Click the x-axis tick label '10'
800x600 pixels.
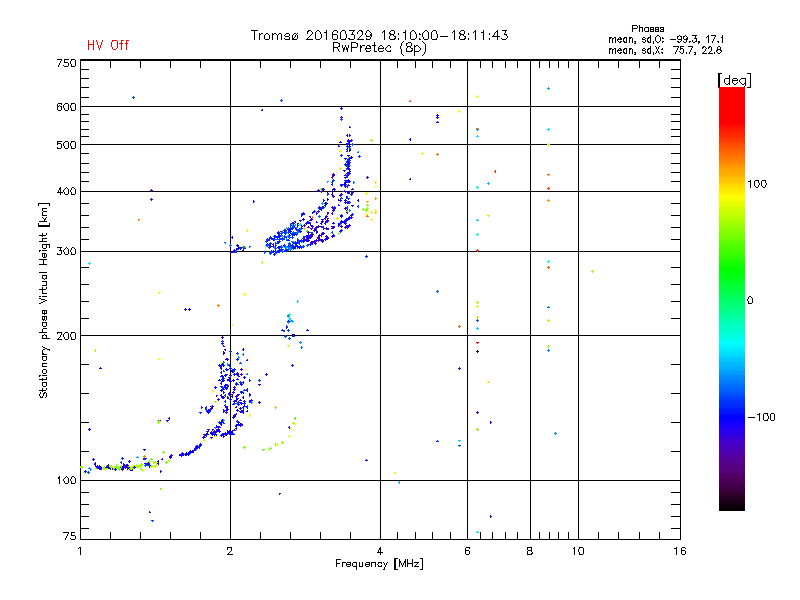tap(578, 551)
